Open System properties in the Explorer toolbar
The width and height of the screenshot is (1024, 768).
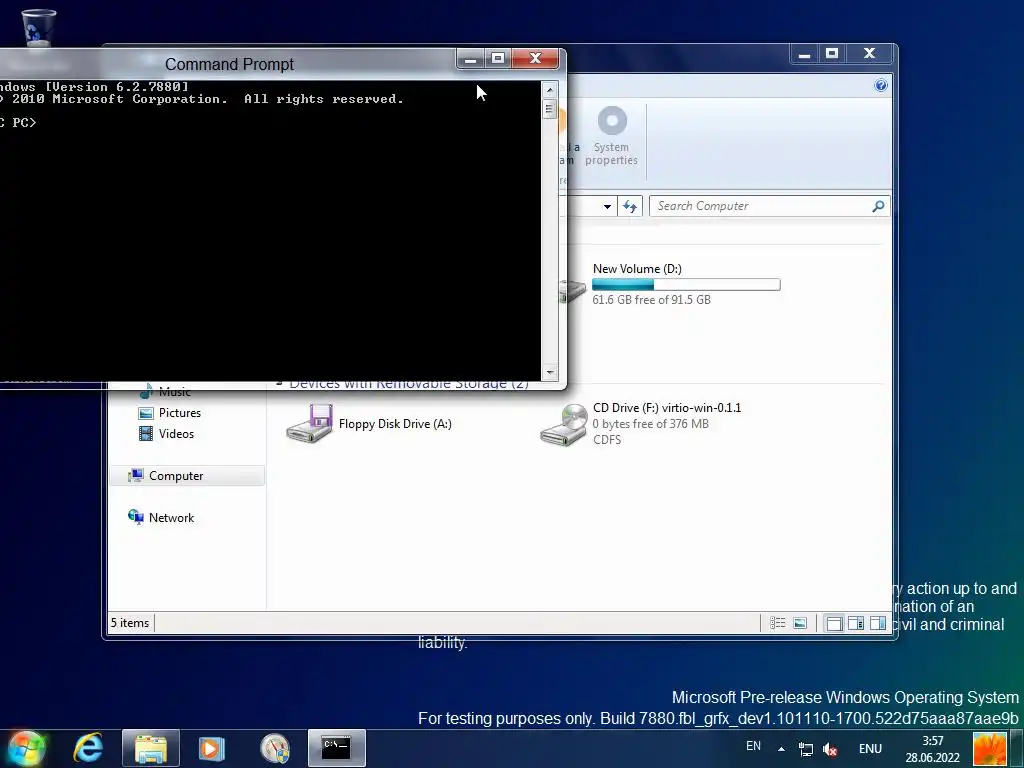click(x=611, y=137)
